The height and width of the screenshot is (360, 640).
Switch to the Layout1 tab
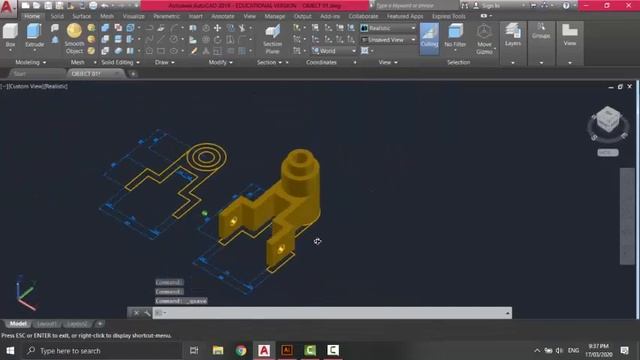click(x=47, y=324)
